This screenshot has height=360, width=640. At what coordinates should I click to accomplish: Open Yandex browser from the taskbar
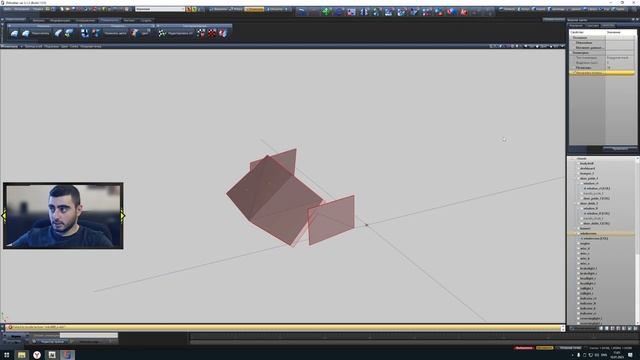(37, 355)
